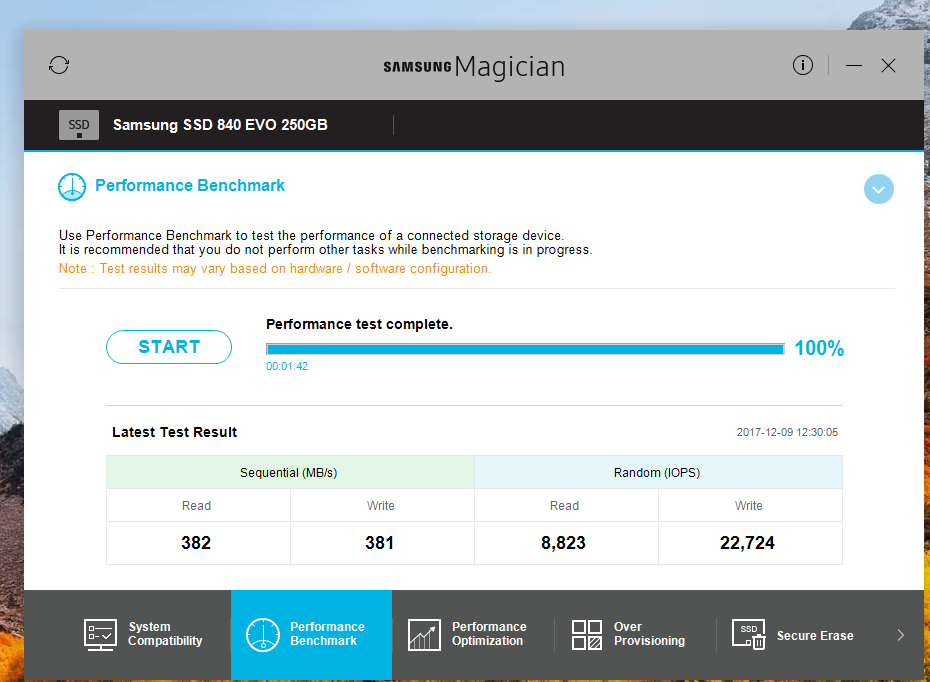Screen dimensions: 930x682
Task: Show more tabs with right arrow
Action: pos(900,635)
